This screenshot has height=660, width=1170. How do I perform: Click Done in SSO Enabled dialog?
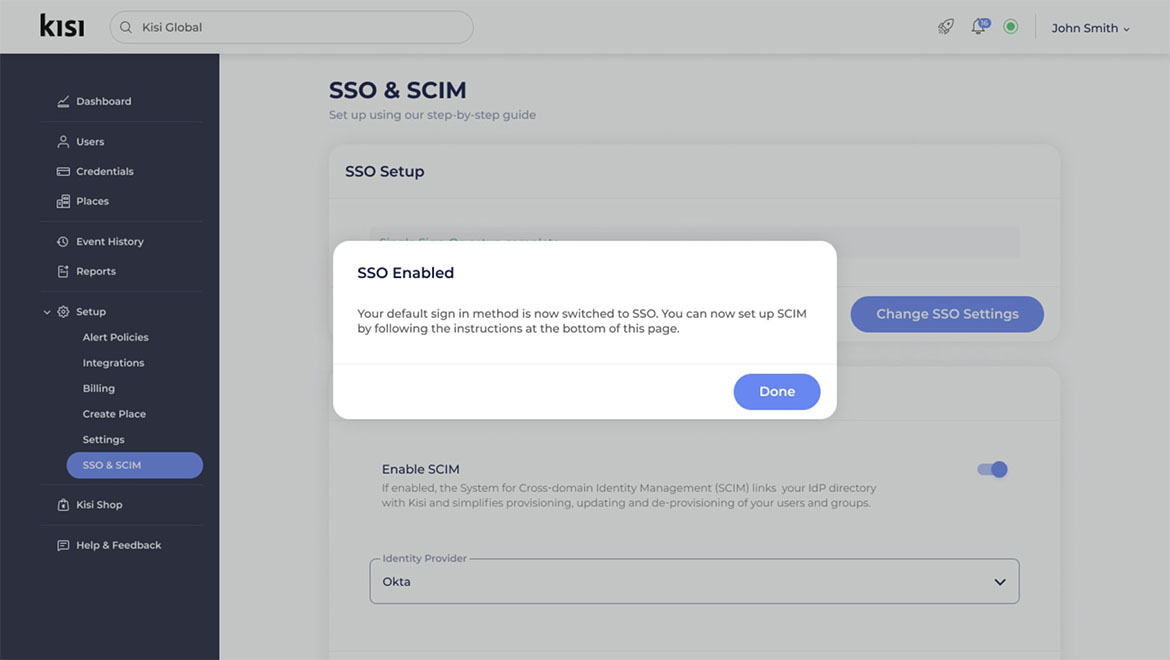[x=777, y=392]
